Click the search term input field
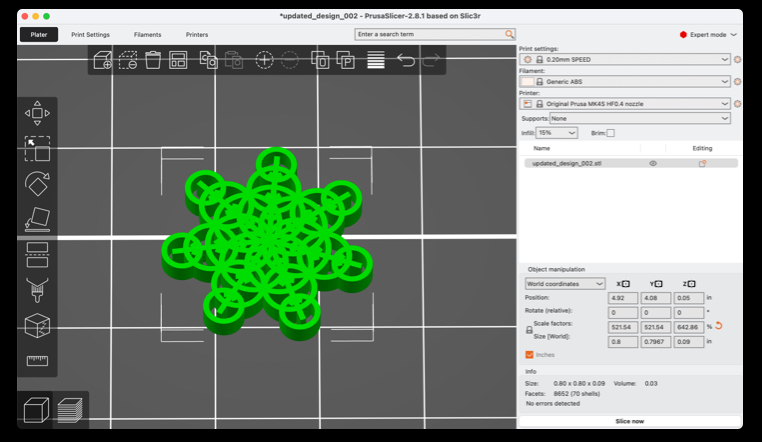Viewport: 762px width, 442px height. (x=430, y=34)
